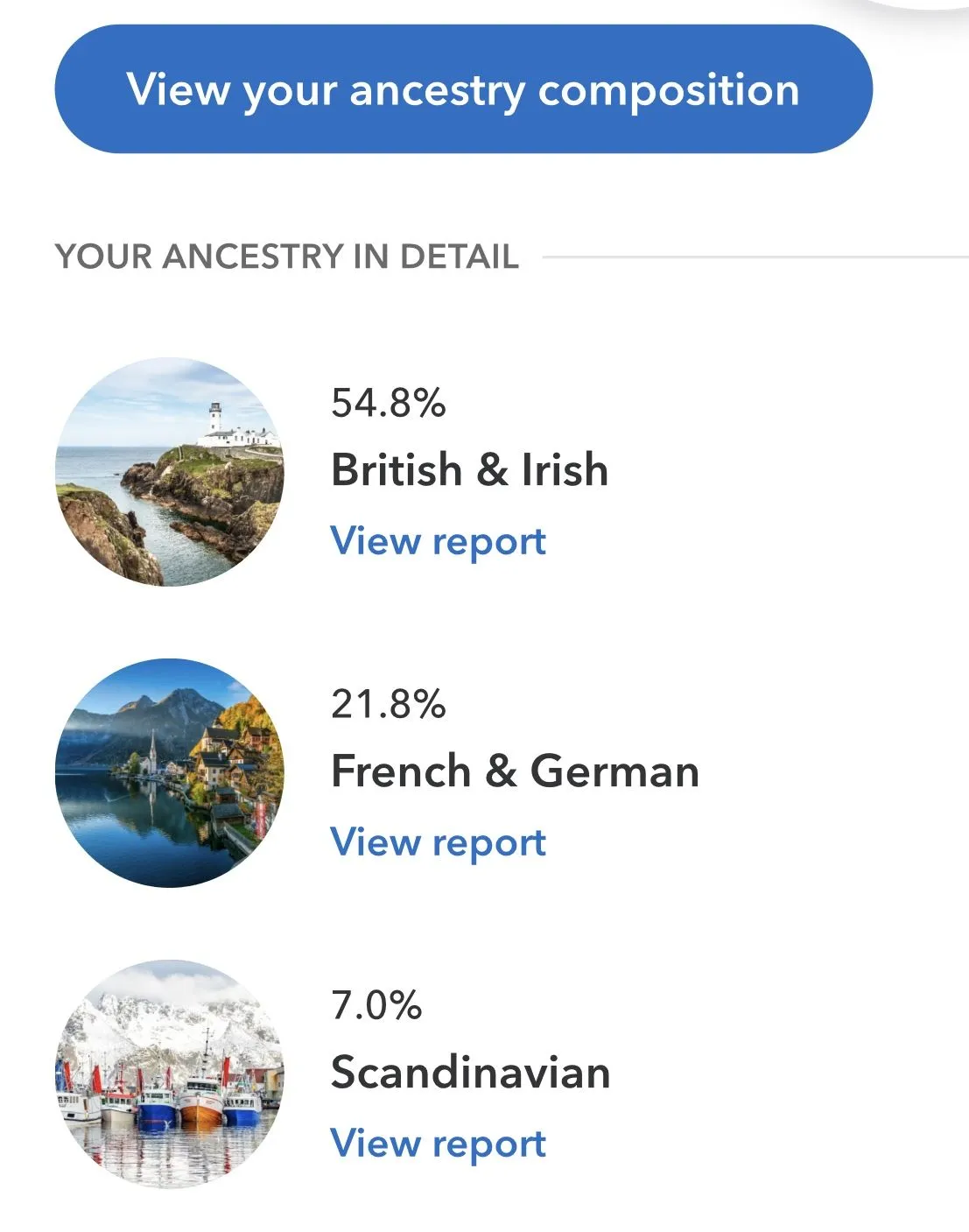This screenshot has height=1232, width=969.
Task: Click the Scandinavian ancestry title
Action: tap(470, 1073)
